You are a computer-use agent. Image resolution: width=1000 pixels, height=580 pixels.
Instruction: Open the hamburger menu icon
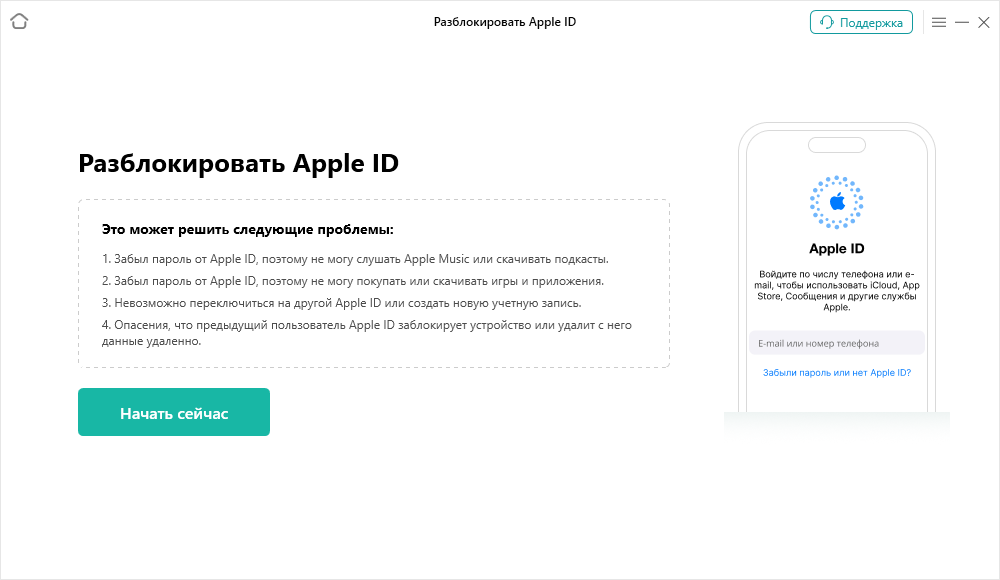939,22
